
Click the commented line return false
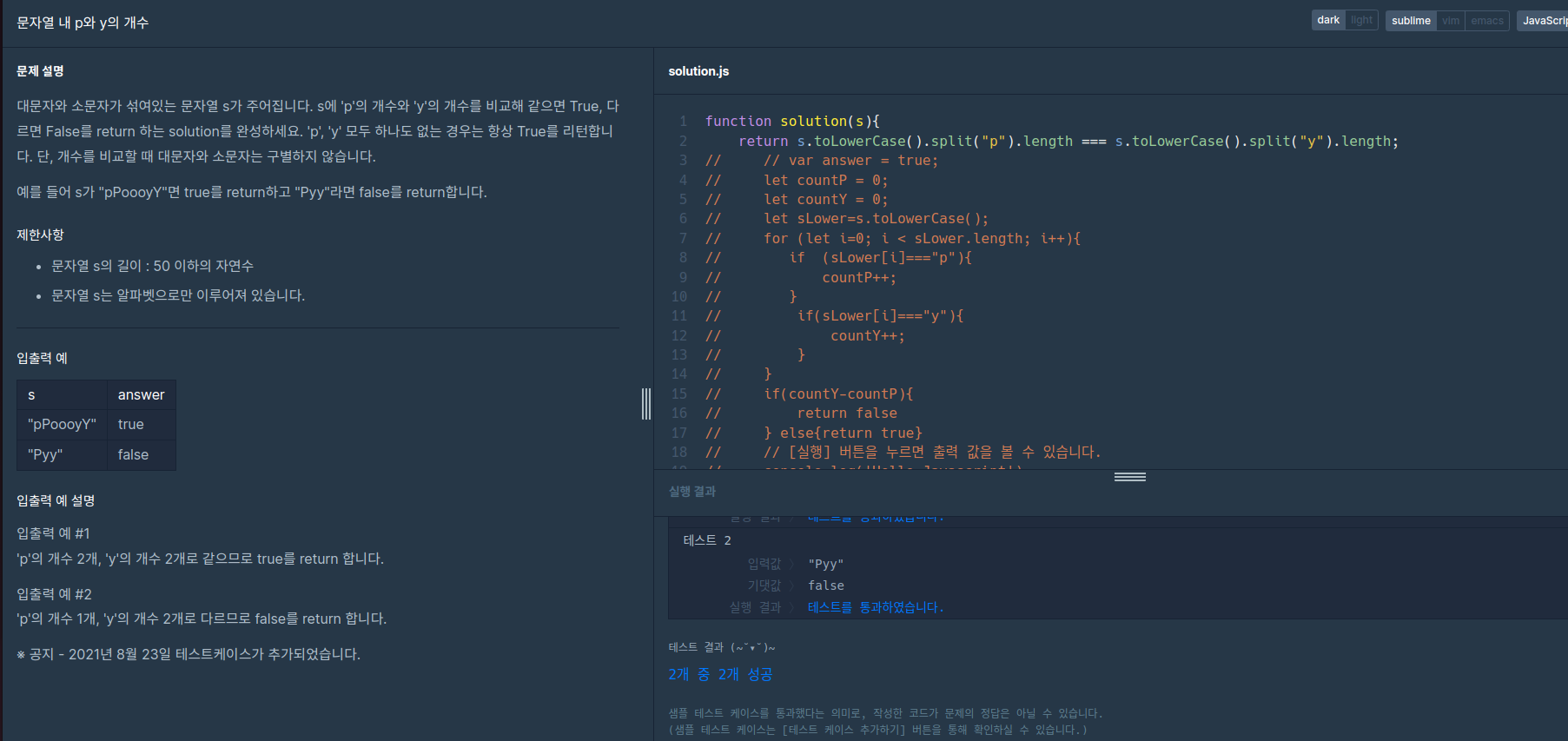click(x=847, y=414)
